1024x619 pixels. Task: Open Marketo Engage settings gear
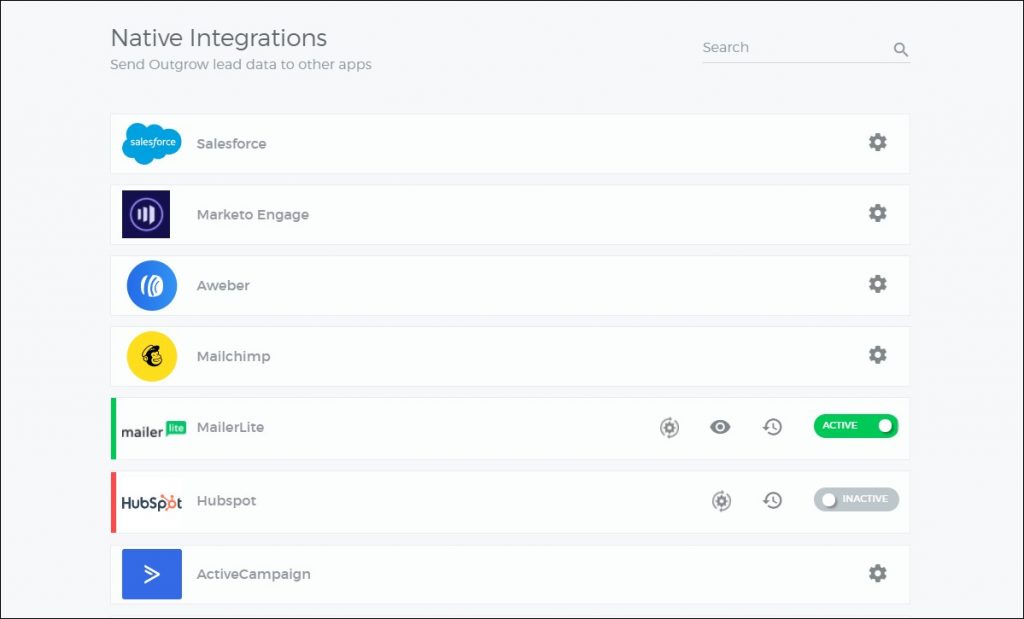[877, 213]
